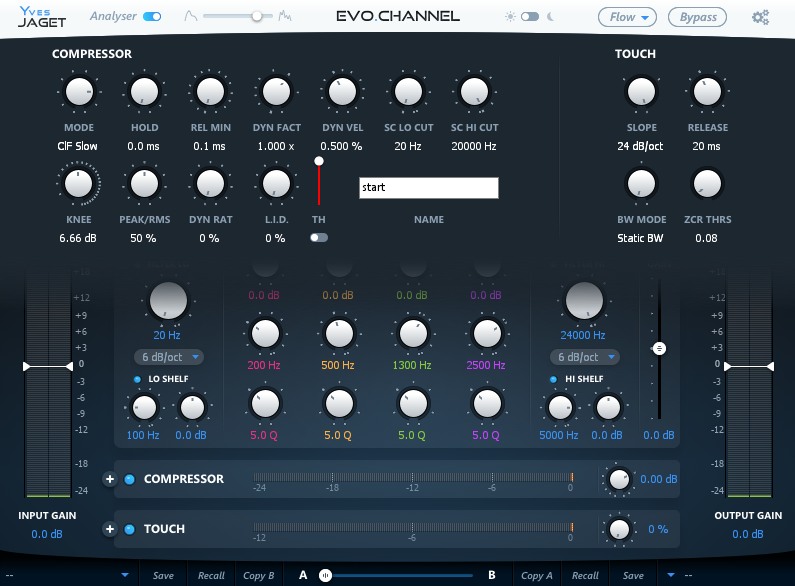This screenshot has width=795, height=586.
Task: Click Copy B button
Action: [x=259, y=575]
